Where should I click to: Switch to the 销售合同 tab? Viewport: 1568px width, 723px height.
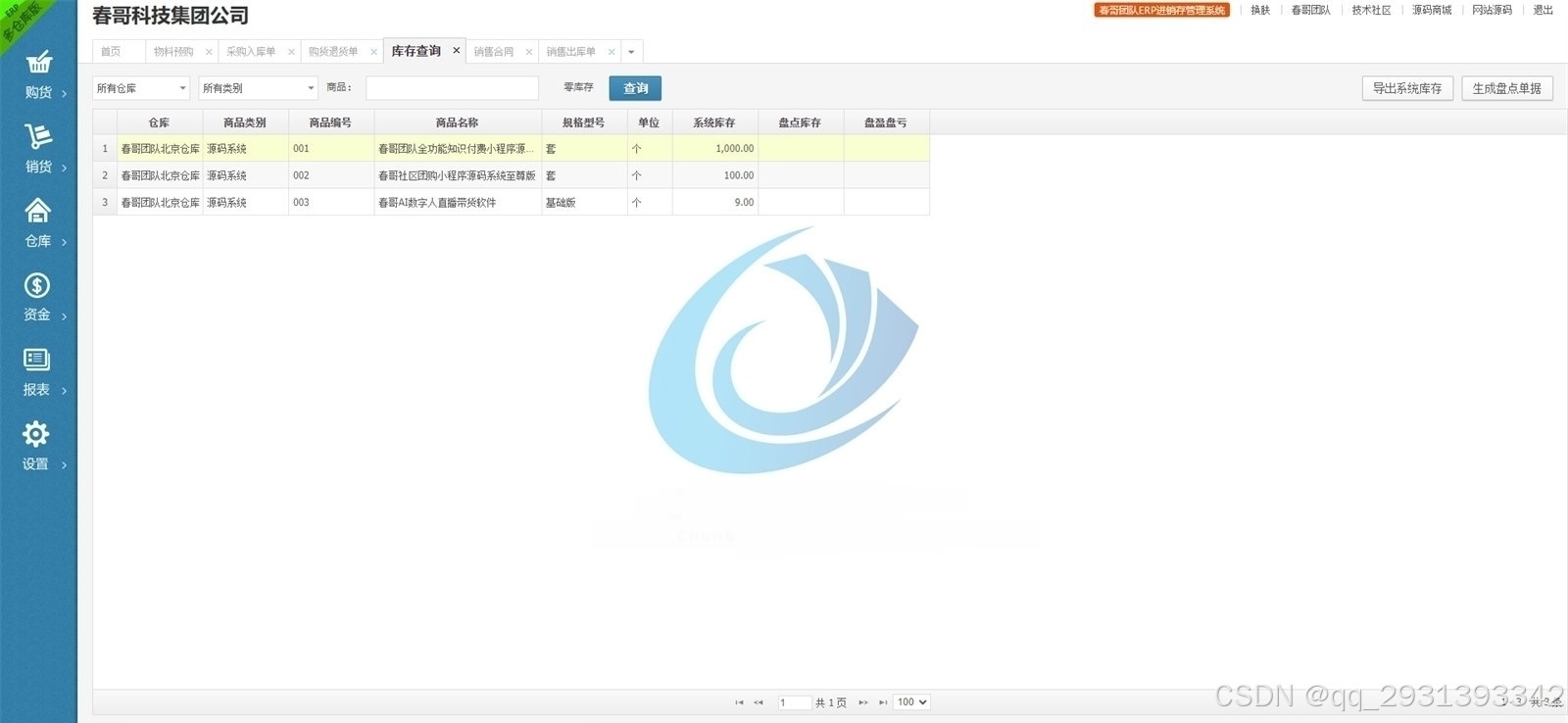tap(494, 52)
